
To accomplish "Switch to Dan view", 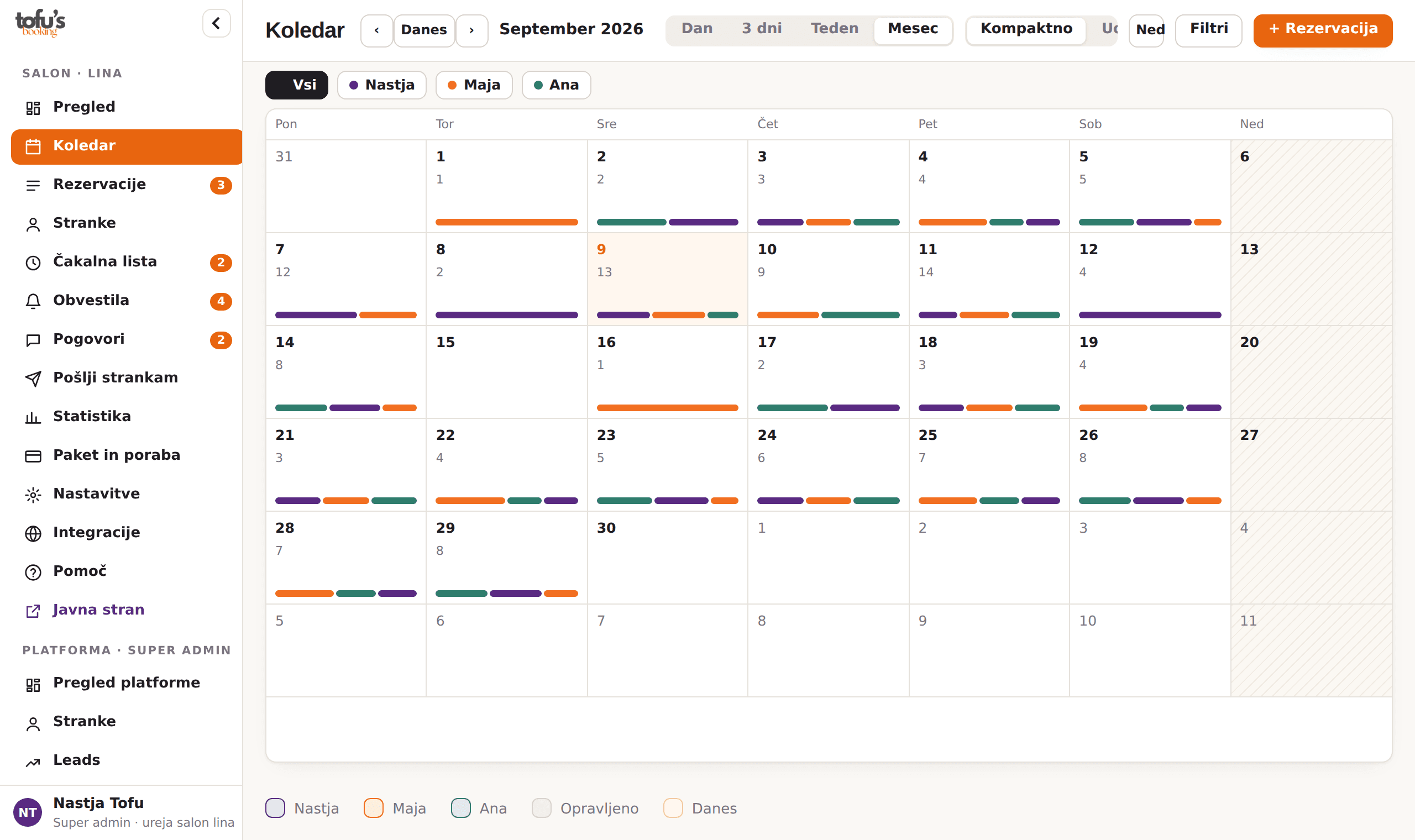I will click(x=697, y=29).
